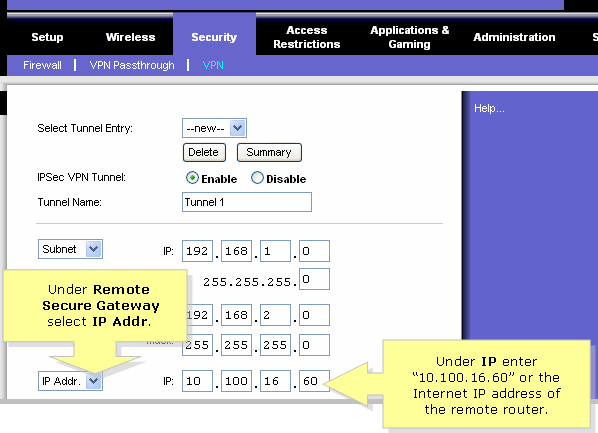Click local IP second octet field 168
Viewport: 598px width, 433px height.
tap(236, 251)
